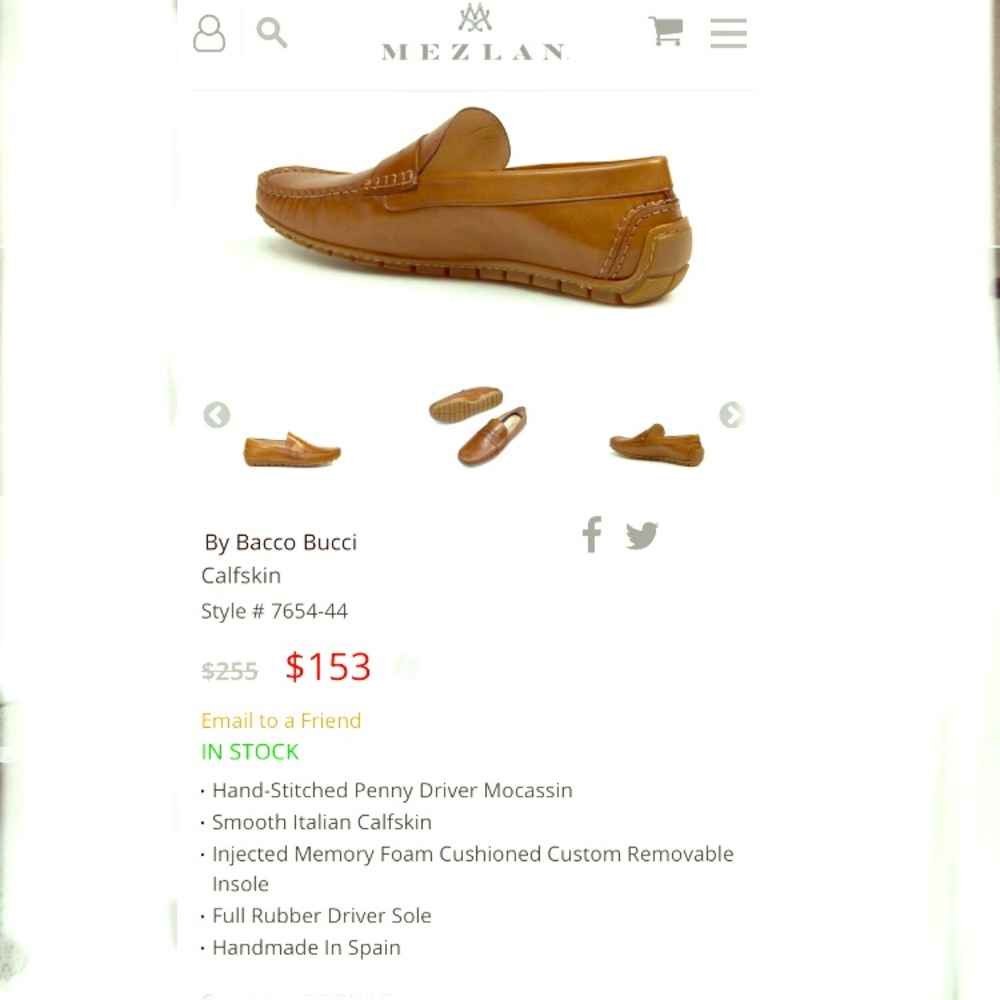Open the Email to a Friend link
The height and width of the screenshot is (1000, 1000).
pos(281,720)
